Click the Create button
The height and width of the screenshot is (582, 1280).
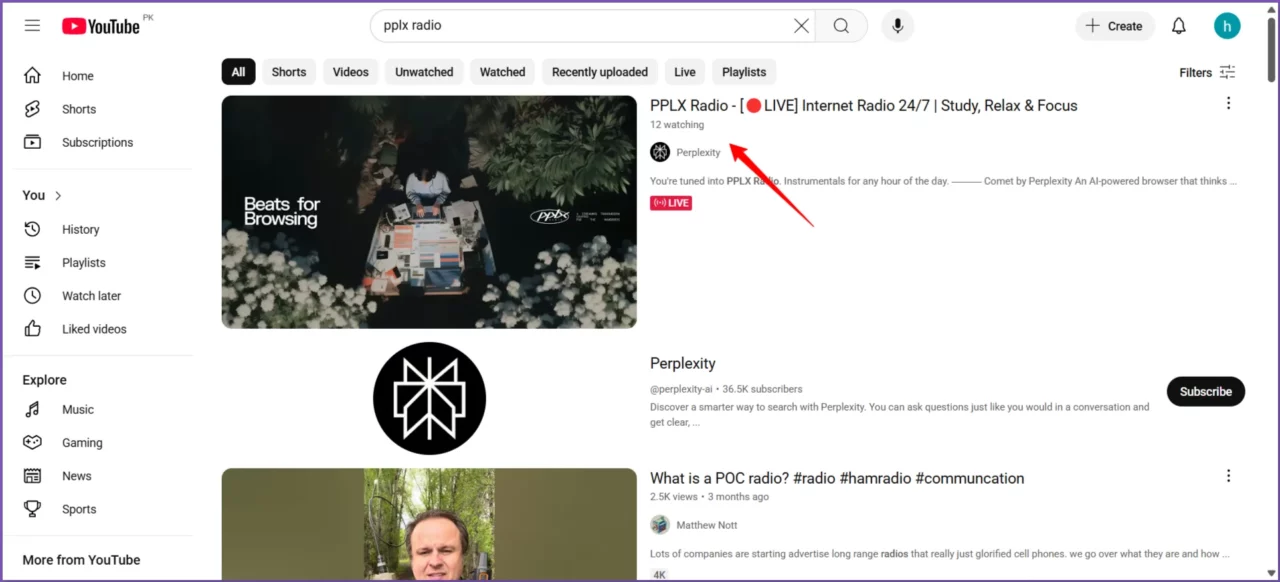[x=1114, y=26]
